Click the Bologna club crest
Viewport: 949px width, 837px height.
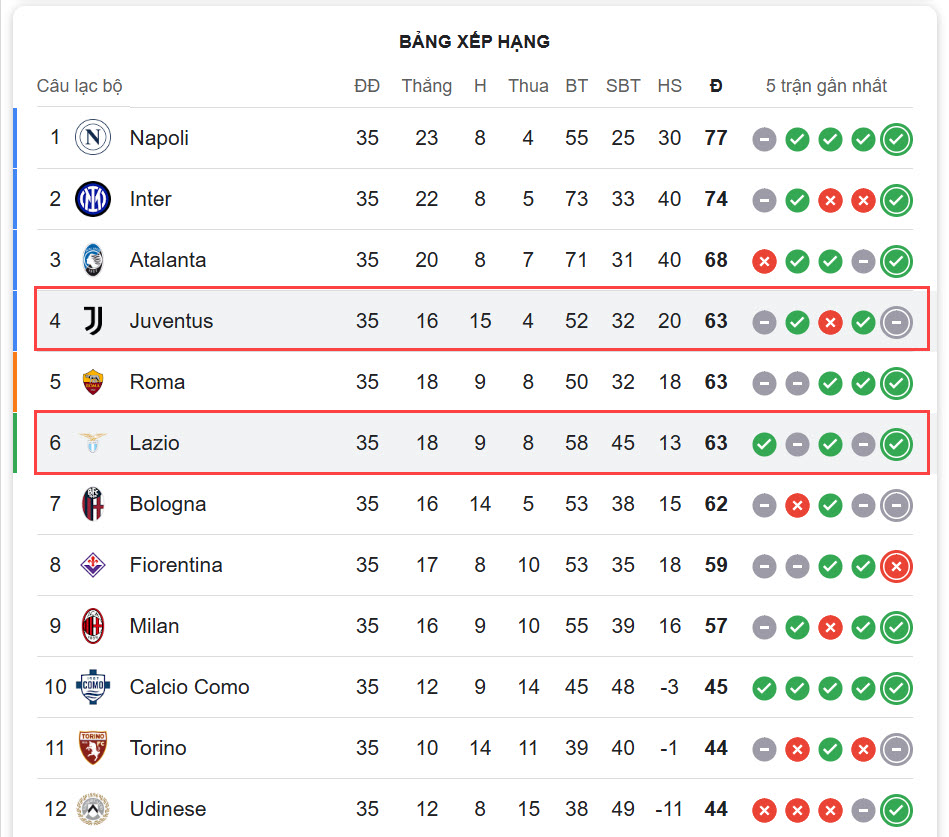pyautogui.click(x=93, y=504)
